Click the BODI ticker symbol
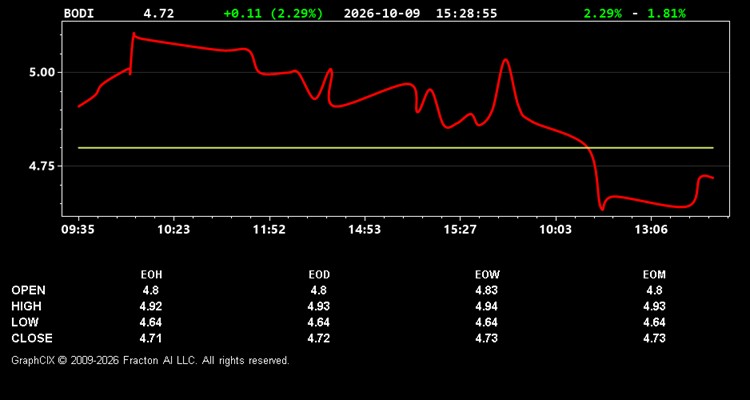Image resolution: width=750 pixels, height=400 pixels. pyautogui.click(x=79, y=13)
